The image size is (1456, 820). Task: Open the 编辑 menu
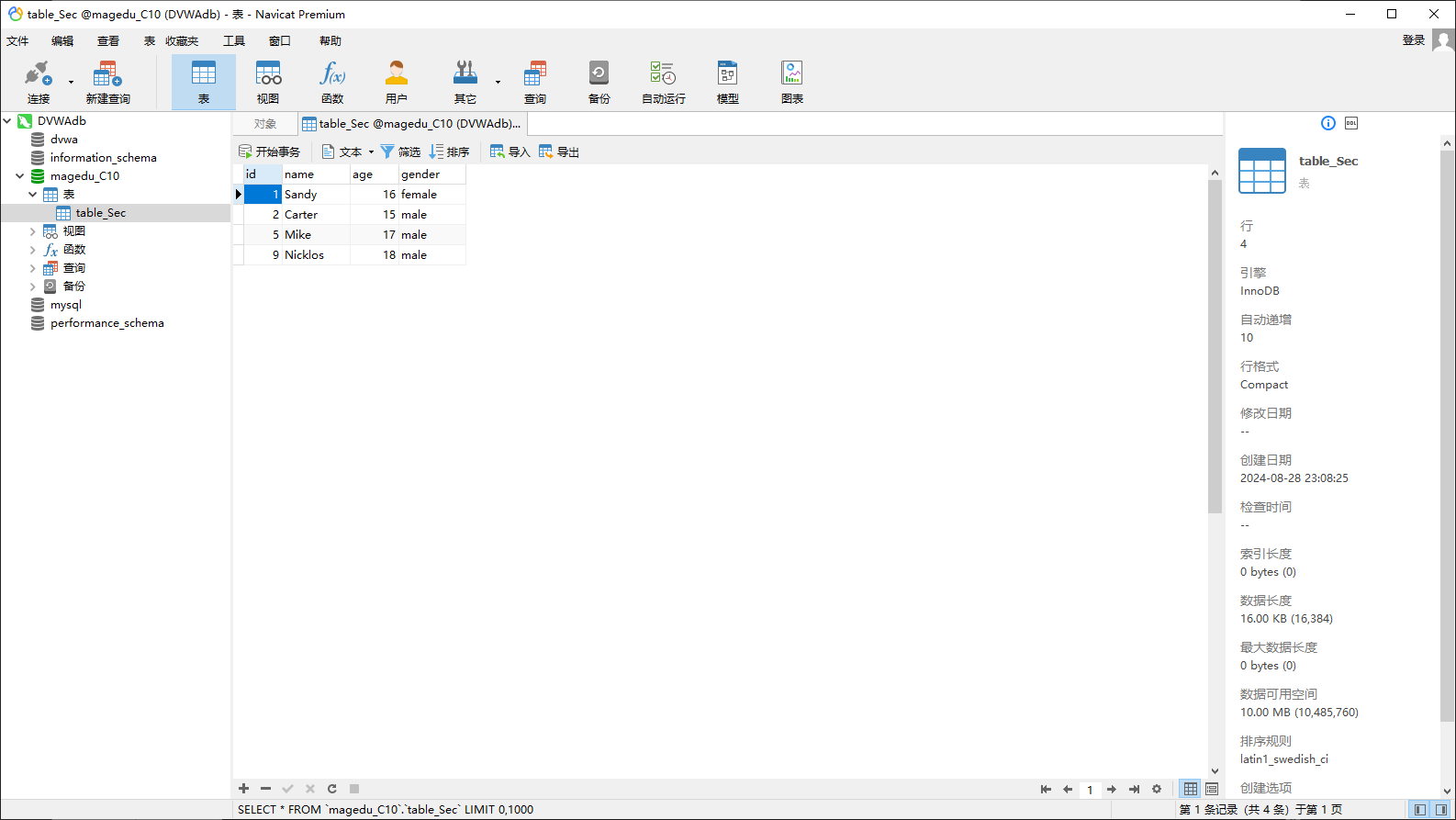pos(62,41)
